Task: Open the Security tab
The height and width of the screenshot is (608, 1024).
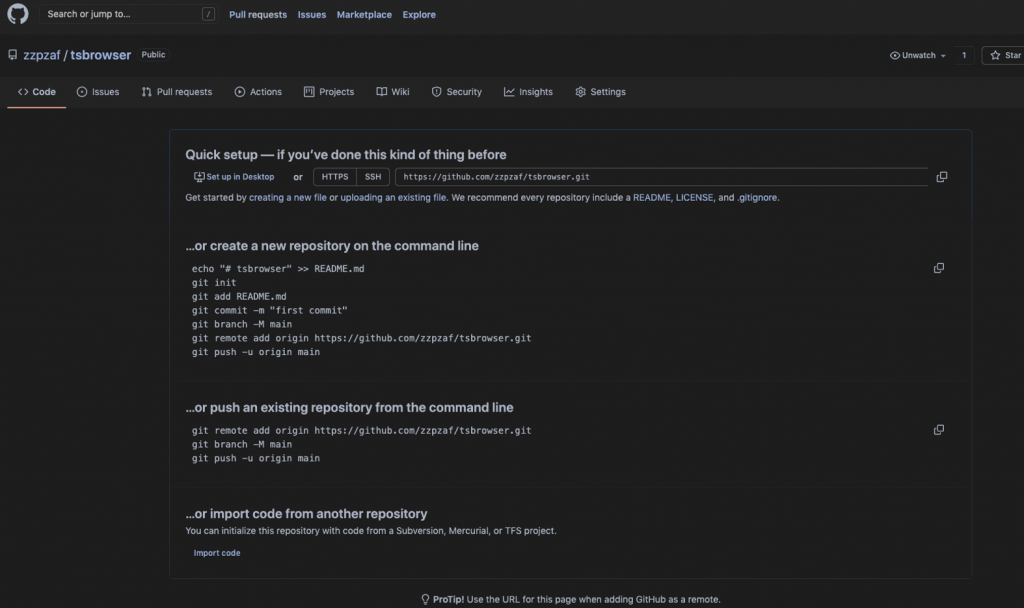Action: (456, 92)
